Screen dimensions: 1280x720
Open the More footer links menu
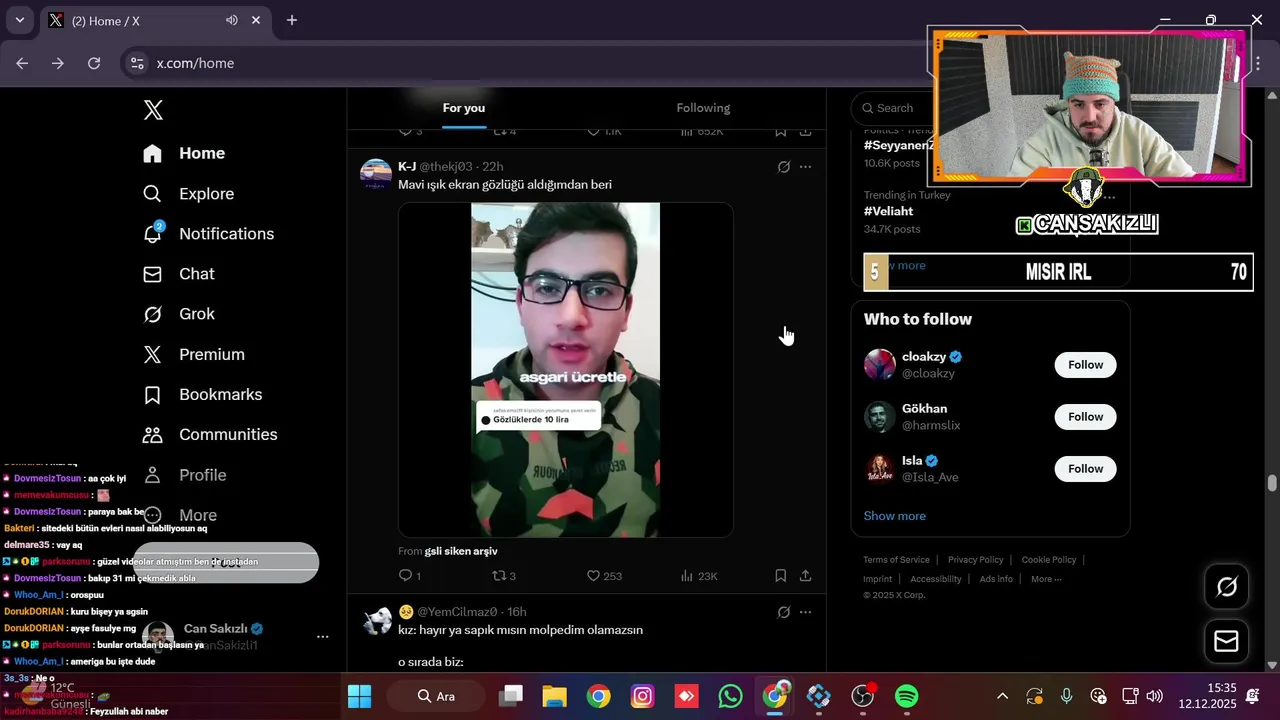coord(1046,579)
